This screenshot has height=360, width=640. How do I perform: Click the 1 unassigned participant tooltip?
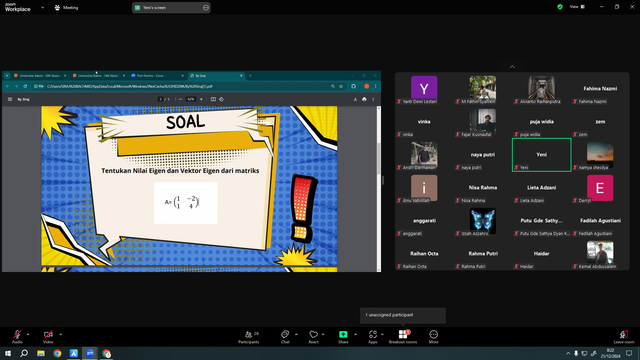click(403, 315)
